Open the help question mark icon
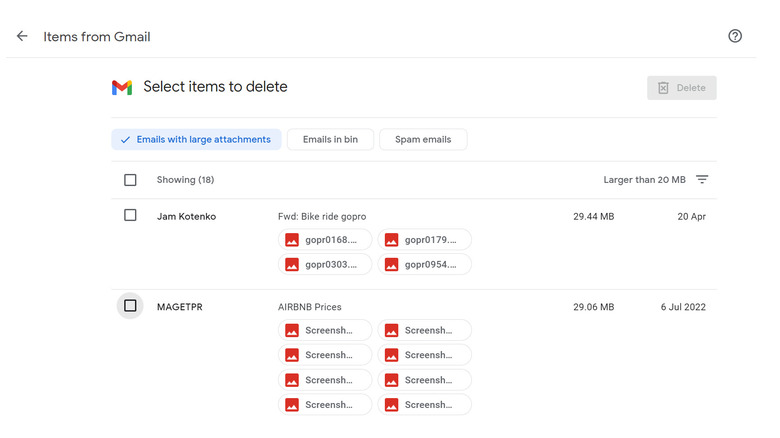This screenshot has width=780, height=438. 735,36
